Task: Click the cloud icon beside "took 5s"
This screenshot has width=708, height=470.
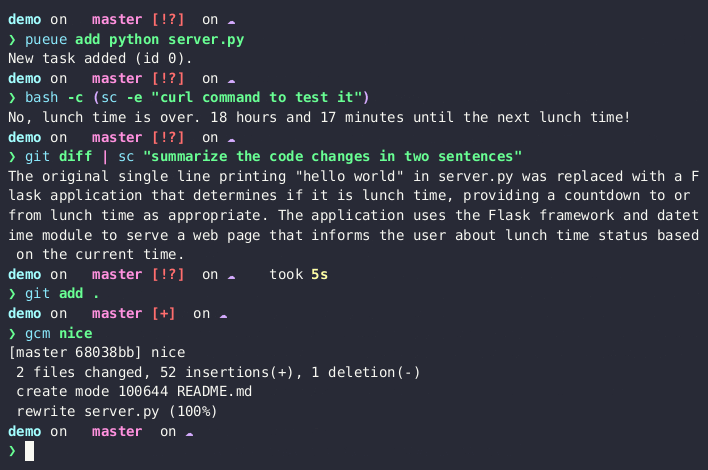Action: (x=231, y=274)
